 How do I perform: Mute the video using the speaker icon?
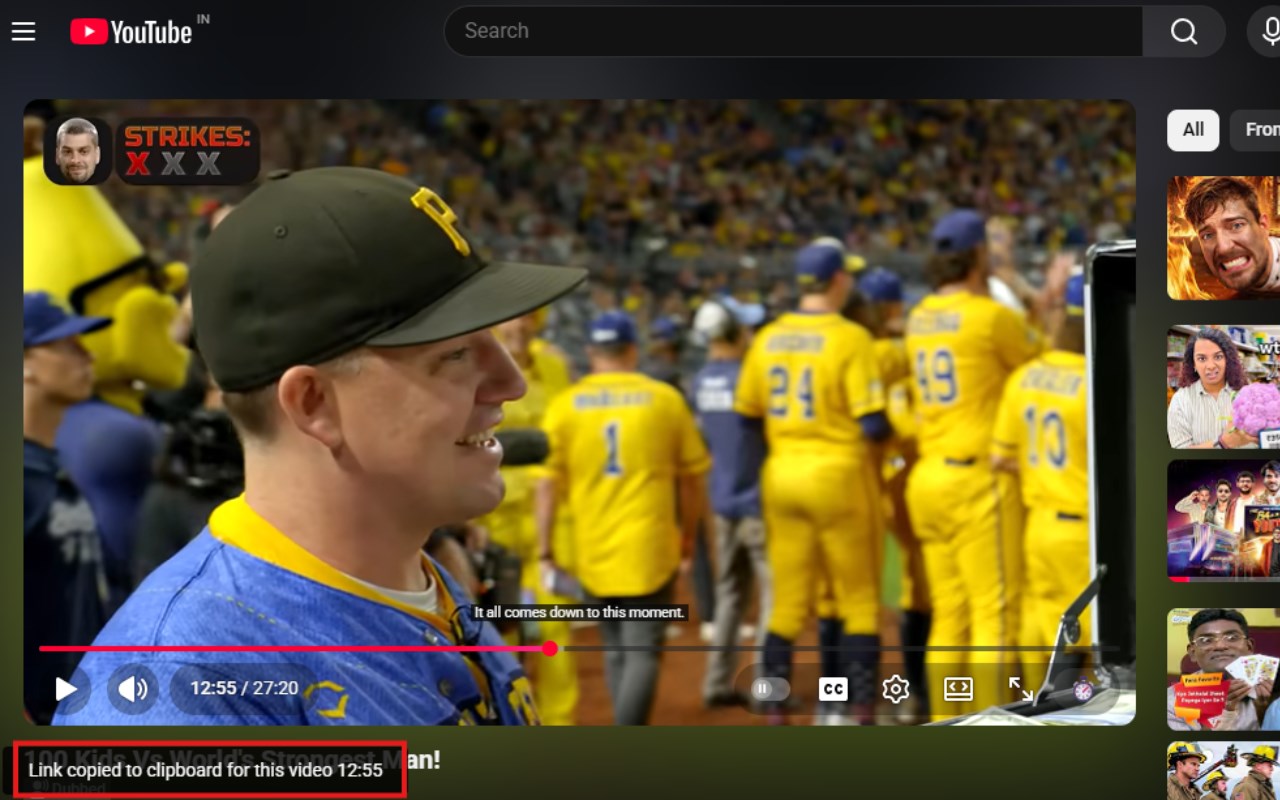point(133,689)
